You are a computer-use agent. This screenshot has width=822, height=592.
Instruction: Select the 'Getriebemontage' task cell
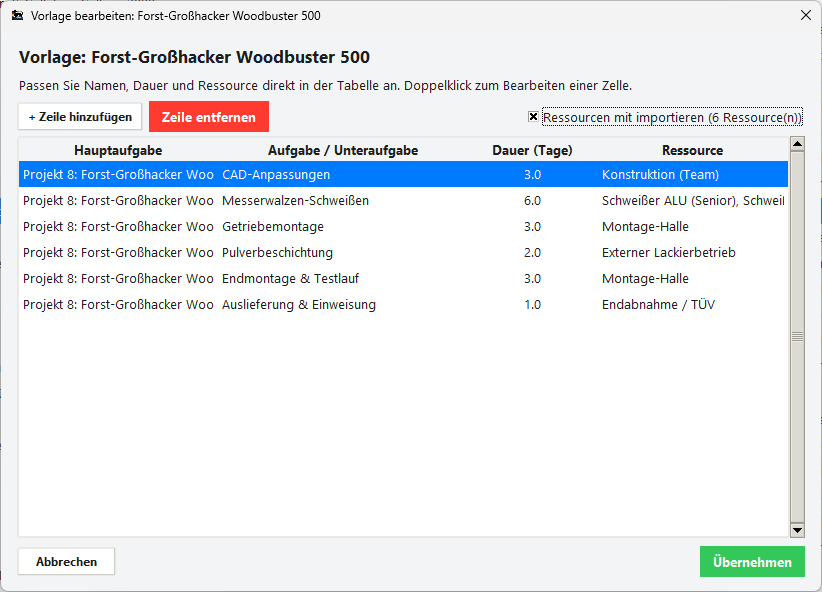[x=343, y=227]
